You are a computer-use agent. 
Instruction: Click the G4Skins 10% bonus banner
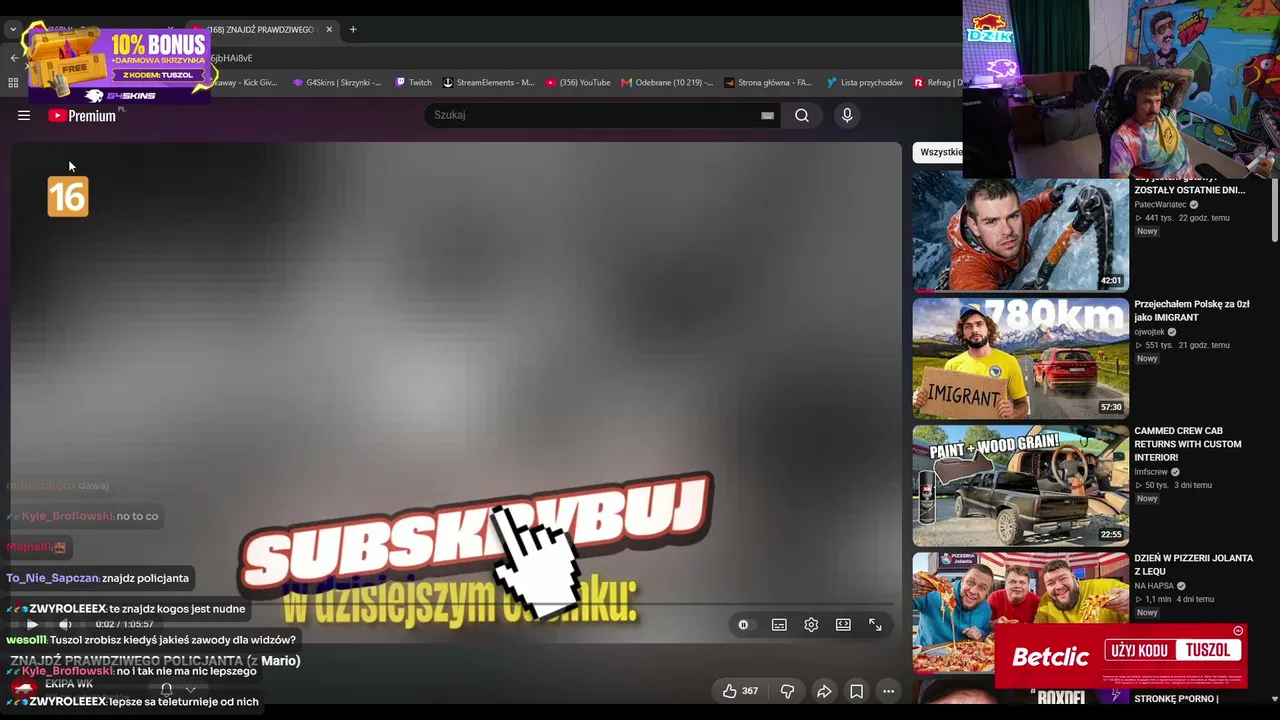tap(118, 63)
